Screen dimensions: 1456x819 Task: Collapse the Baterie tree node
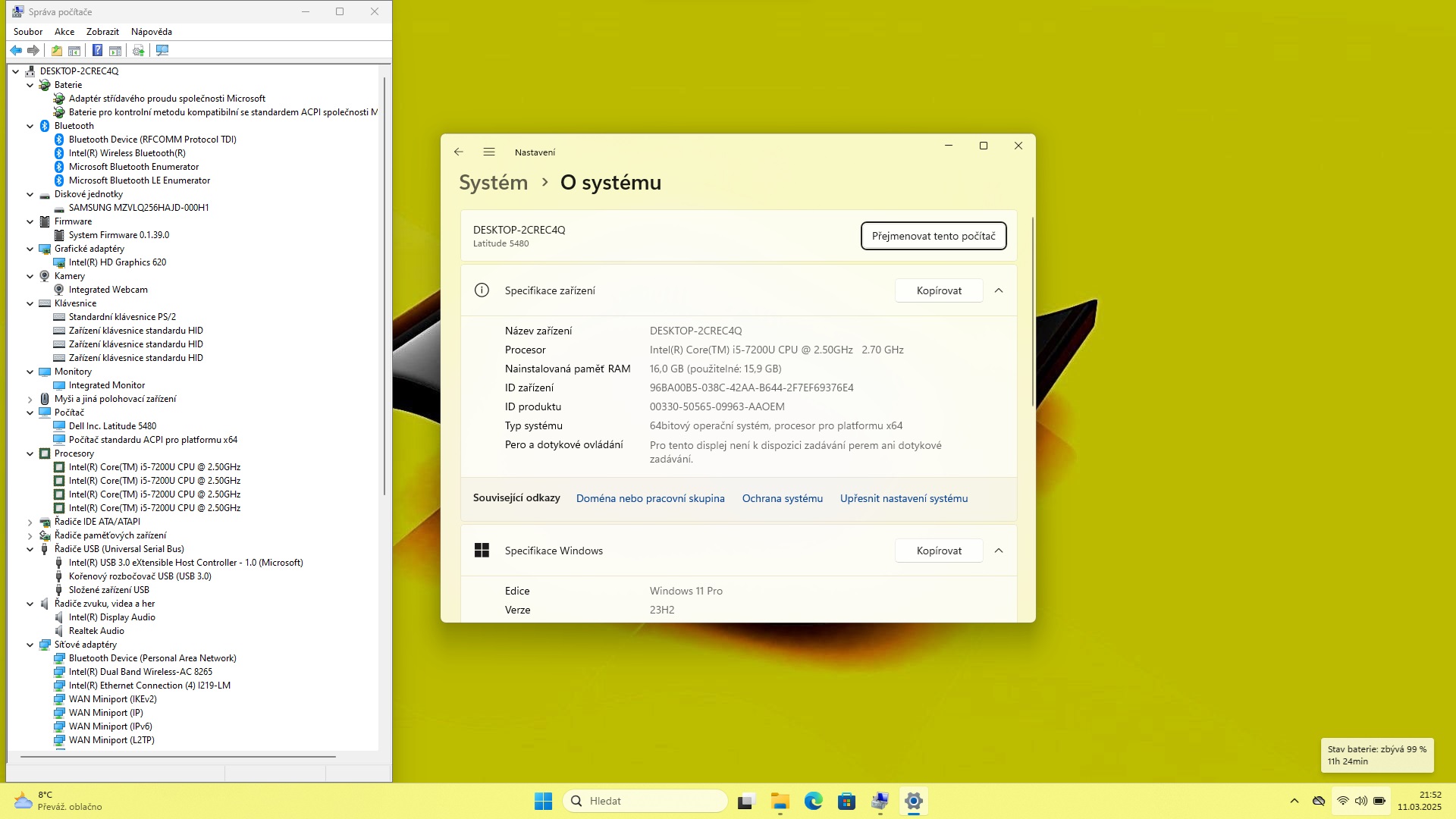pyautogui.click(x=30, y=85)
